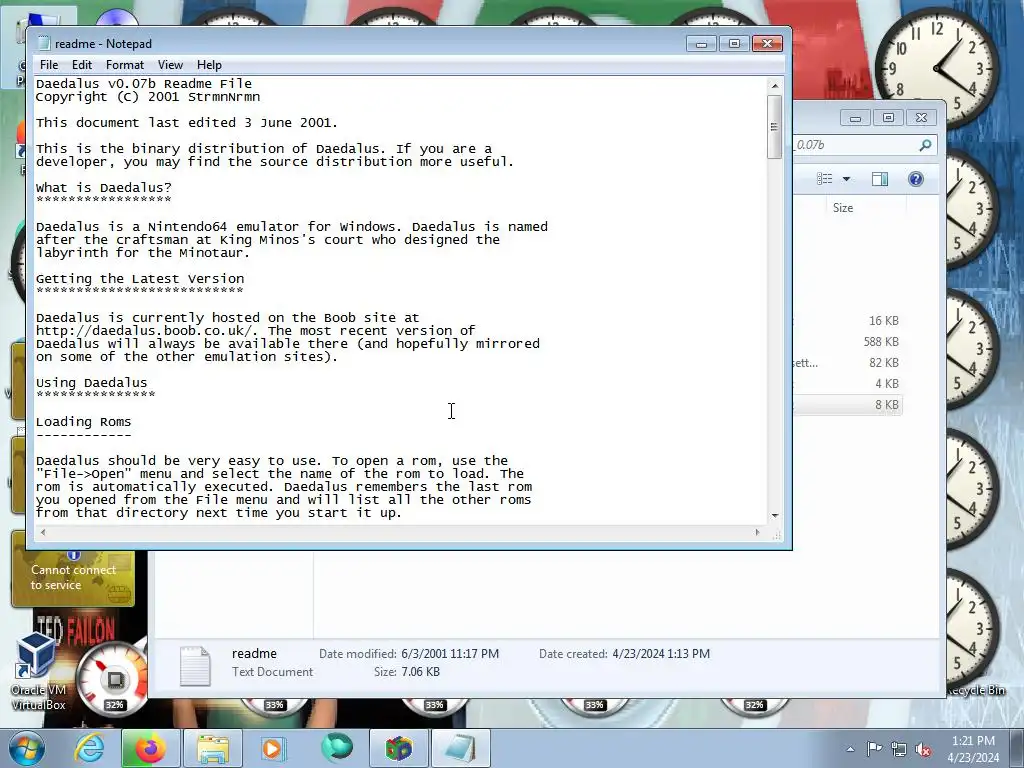This screenshot has height=768, width=1024.
Task: Click the taskbar clock showing 1:21 PM
Action: pyautogui.click(x=973, y=748)
